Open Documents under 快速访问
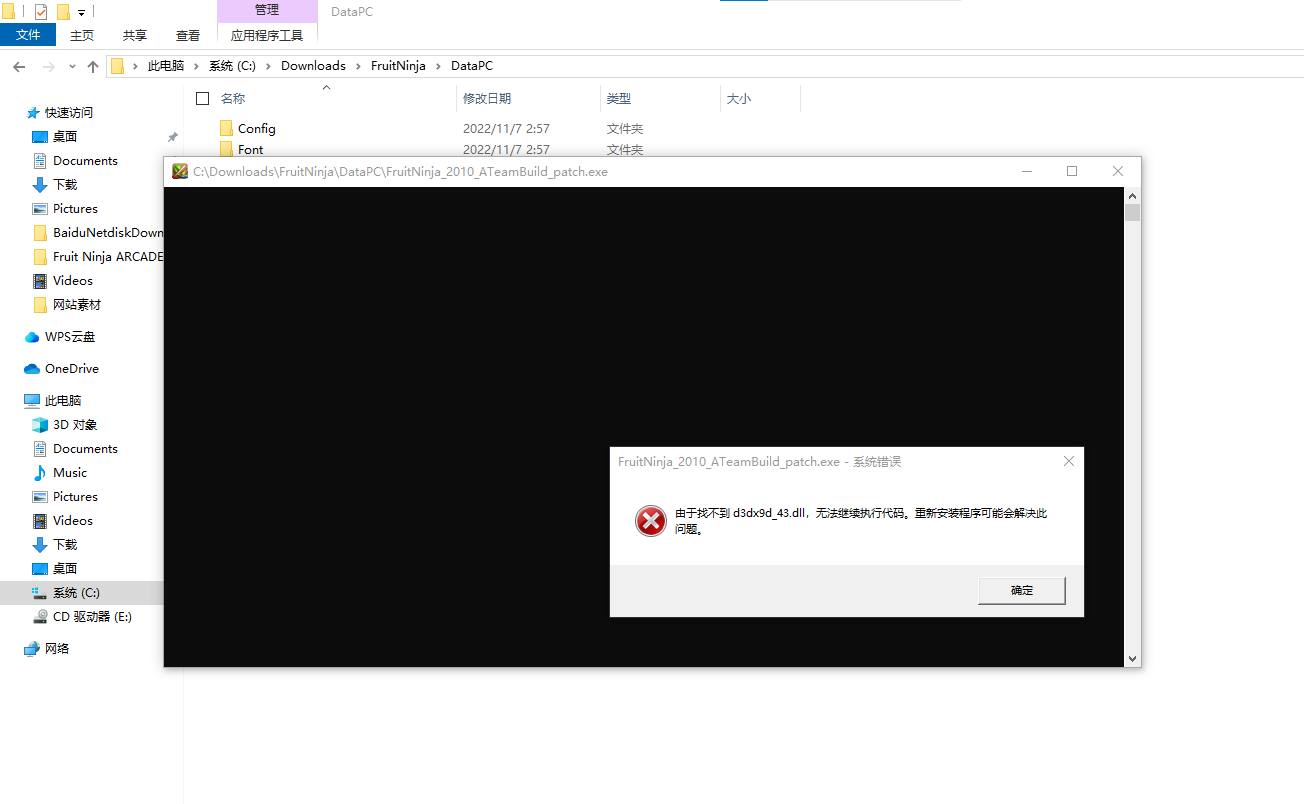The image size is (1304, 804). pyautogui.click(x=85, y=161)
